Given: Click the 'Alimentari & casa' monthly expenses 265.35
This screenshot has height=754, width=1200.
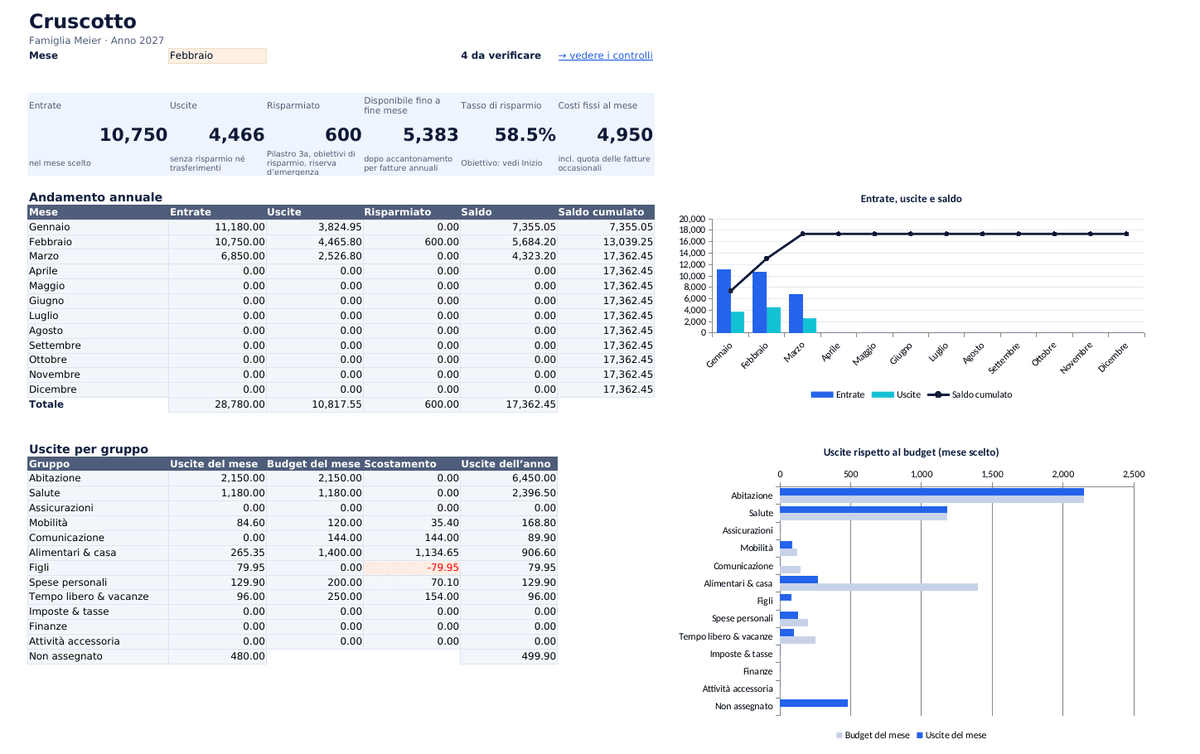Looking at the screenshot, I should [x=217, y=552].
